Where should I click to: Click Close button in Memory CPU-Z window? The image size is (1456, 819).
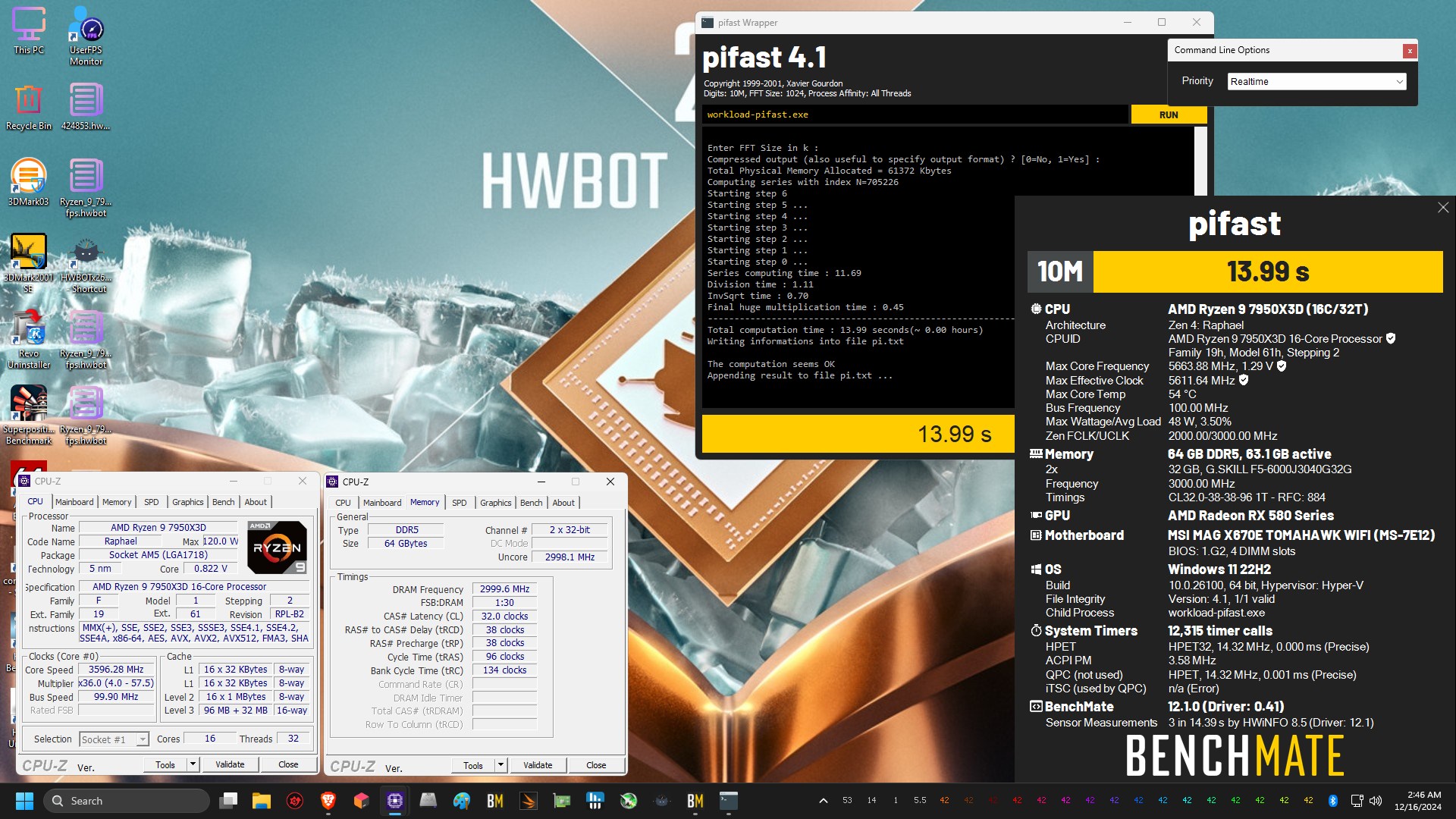coord(596,765)
